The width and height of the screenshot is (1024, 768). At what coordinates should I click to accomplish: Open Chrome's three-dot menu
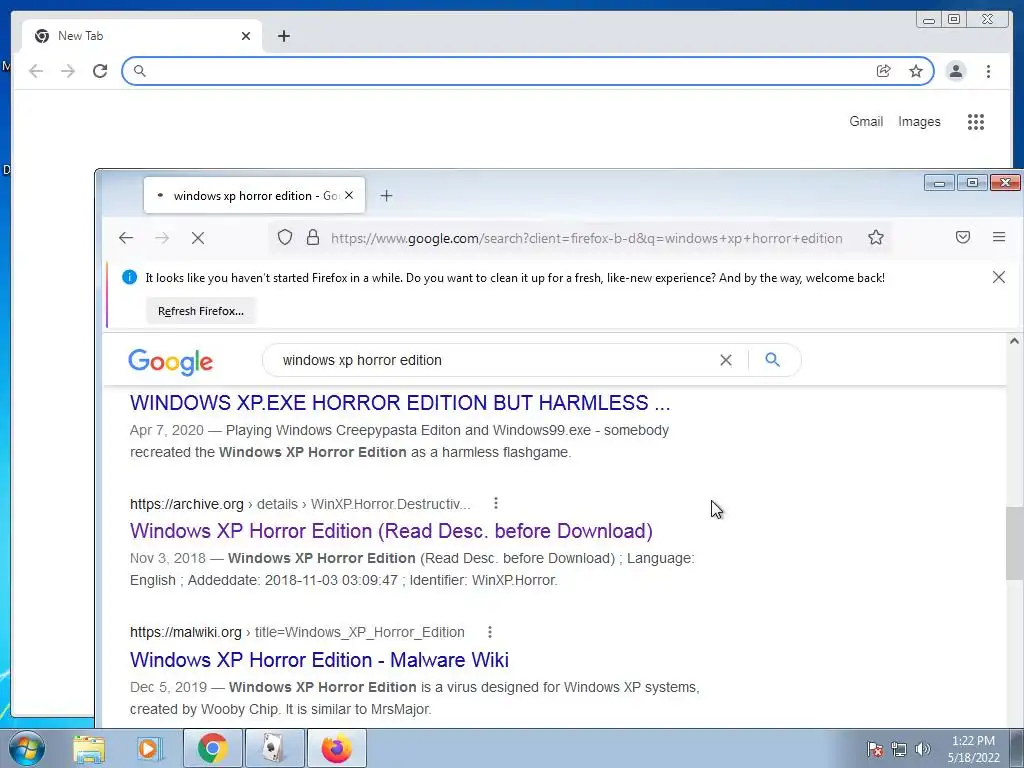click(x=988, y=71)
